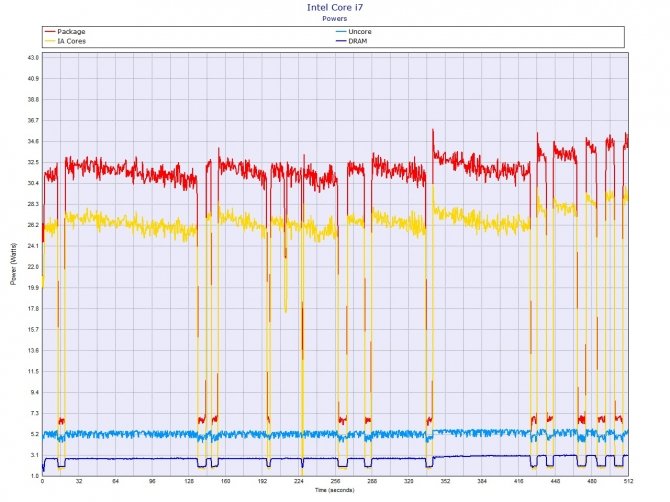The width and height of the screenshot is (670, 502).
Task: Click the 3.1 y-axis value
Action: pos(35,455)
